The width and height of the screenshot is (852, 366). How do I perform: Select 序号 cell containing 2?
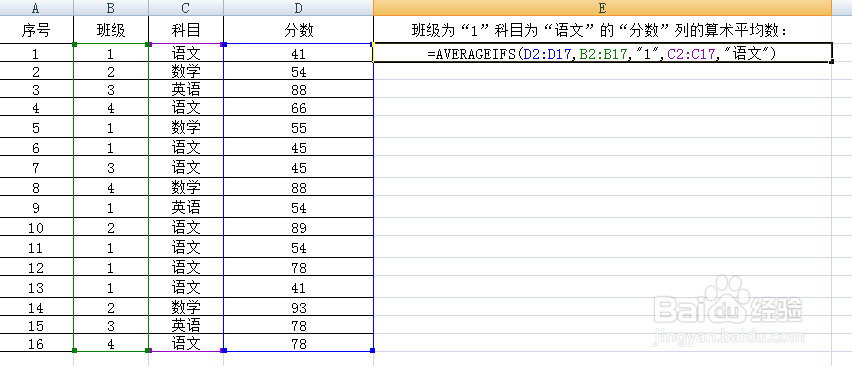pyautogui.click(x=36, y=71)
